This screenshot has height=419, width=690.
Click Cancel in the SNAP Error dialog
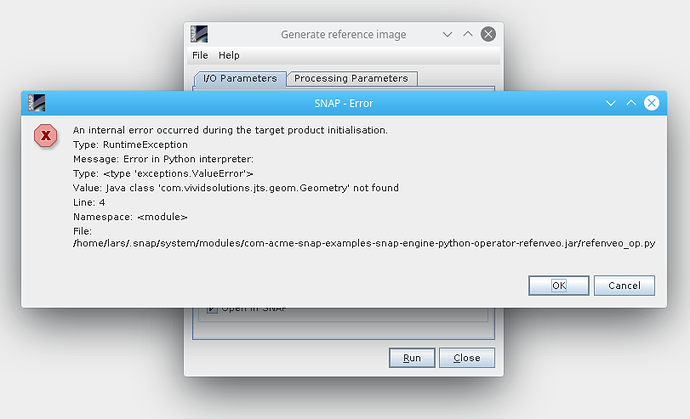coord(624,286)
